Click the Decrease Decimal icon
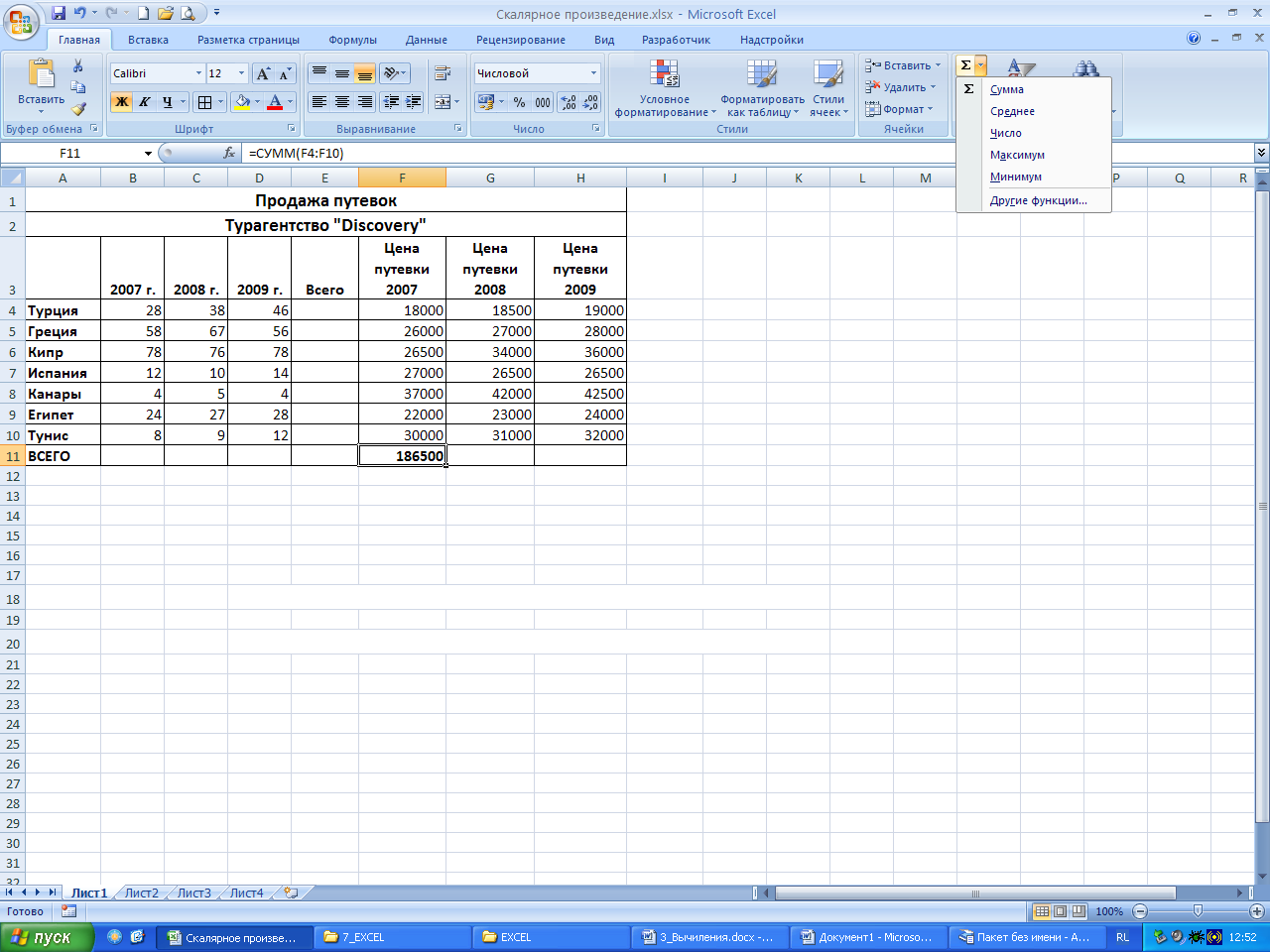This screenshot has width=1270, height=952. pyautogui.click(x=590, y=102)
